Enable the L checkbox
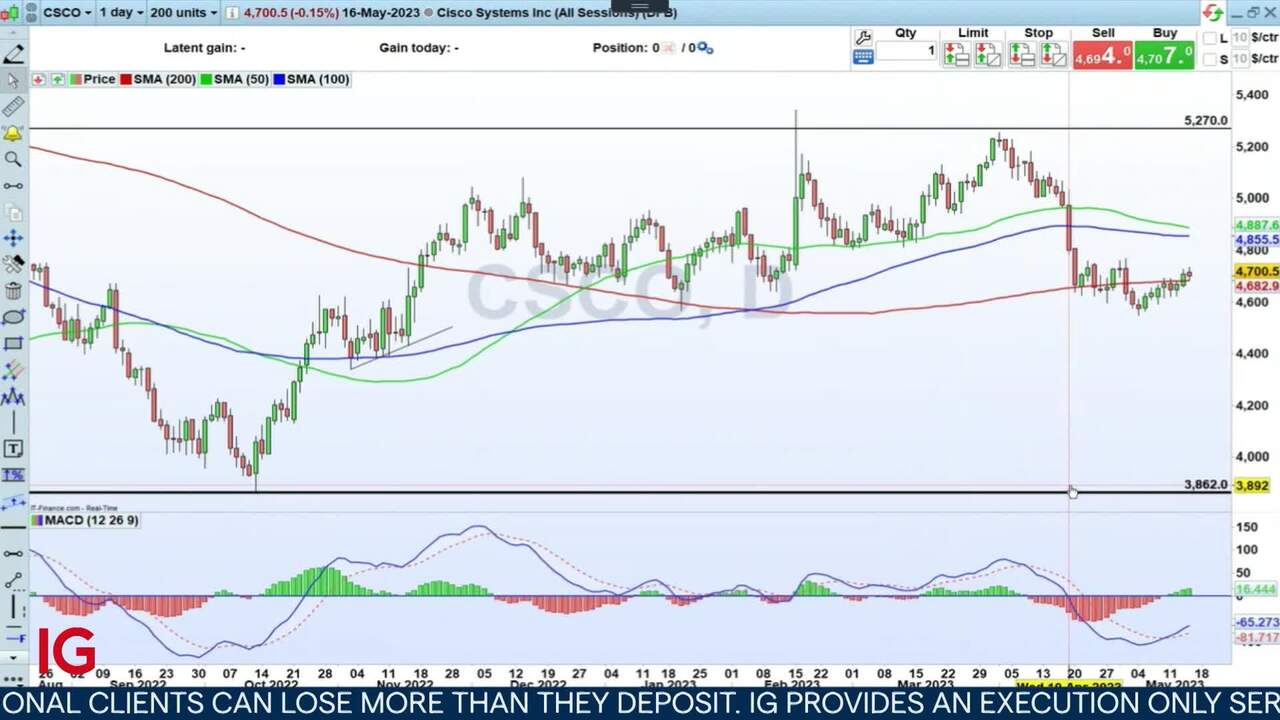 click(1210, 38)
